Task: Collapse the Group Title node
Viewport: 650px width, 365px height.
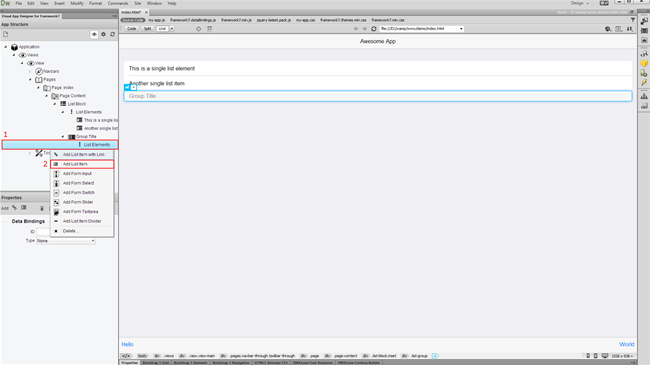Action: (x=63, y=136)
